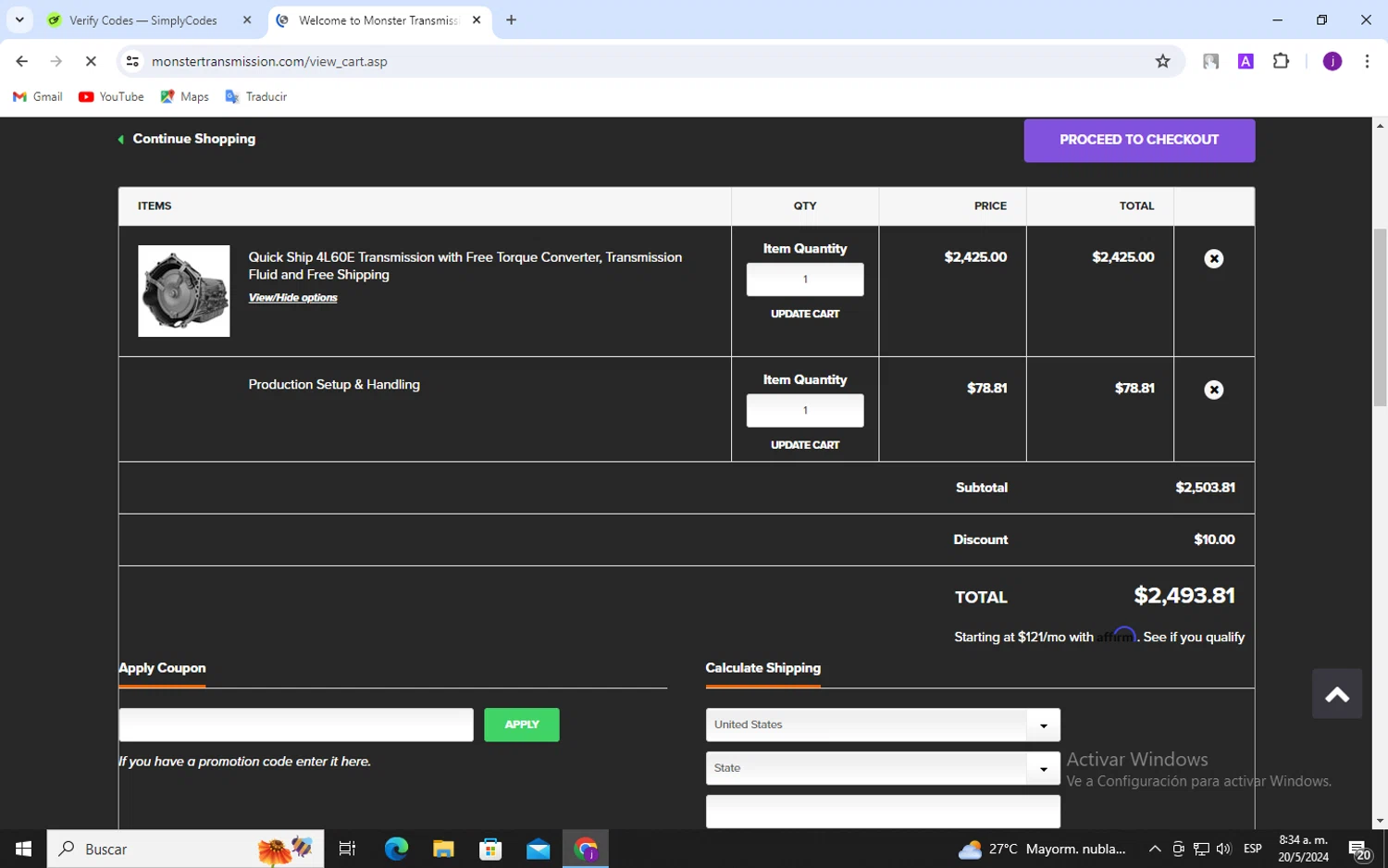Screen dimensions: 1388x868
Task: Click the purple A extension icon
Action: (x=1245, y=62)
